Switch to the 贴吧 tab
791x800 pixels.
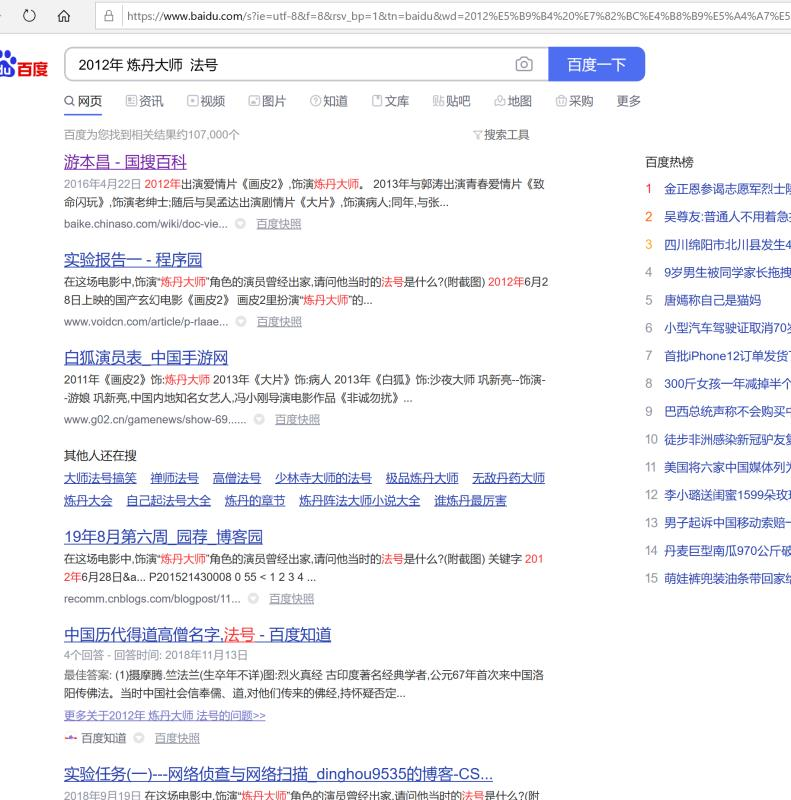(452, 101)
